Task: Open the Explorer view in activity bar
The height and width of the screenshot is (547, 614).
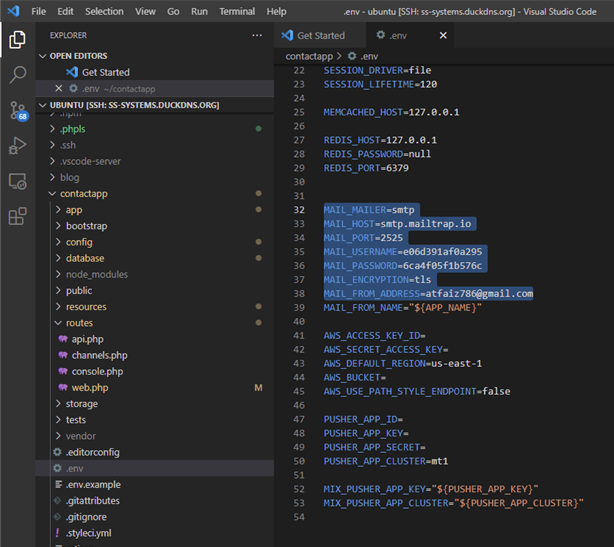Action: (x=17, y=40)
